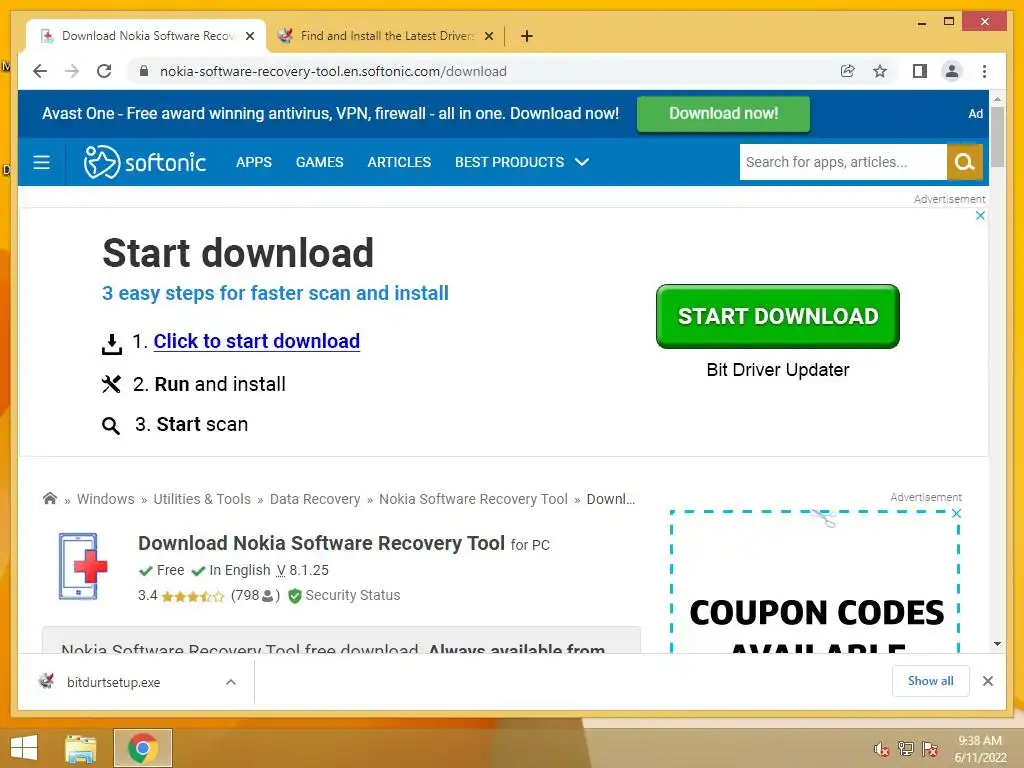Click the Security Status shield icon
The height and width of the screenshot is (768, 1024).
[x=295, y=596]
